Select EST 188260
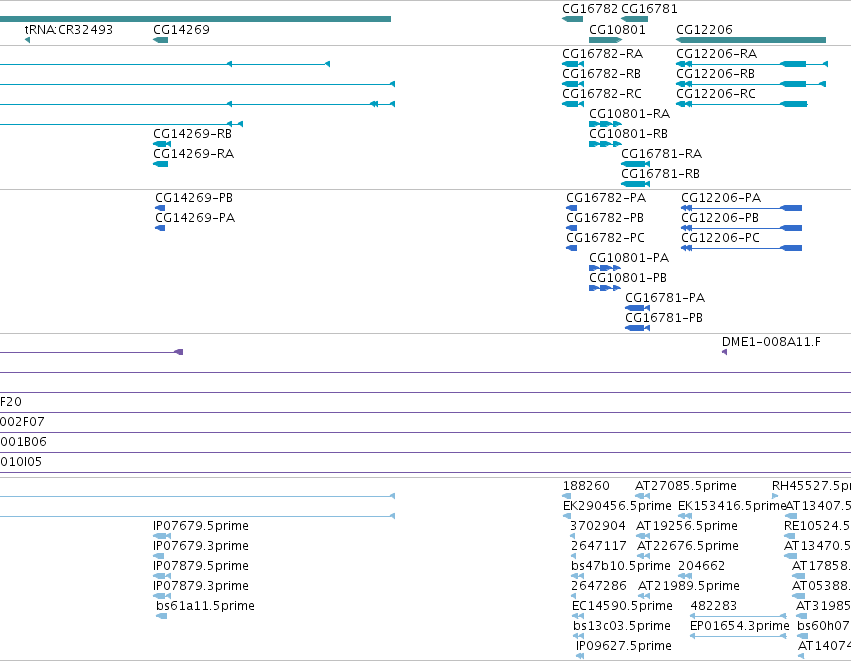851x661 pixels. [586, 486]
